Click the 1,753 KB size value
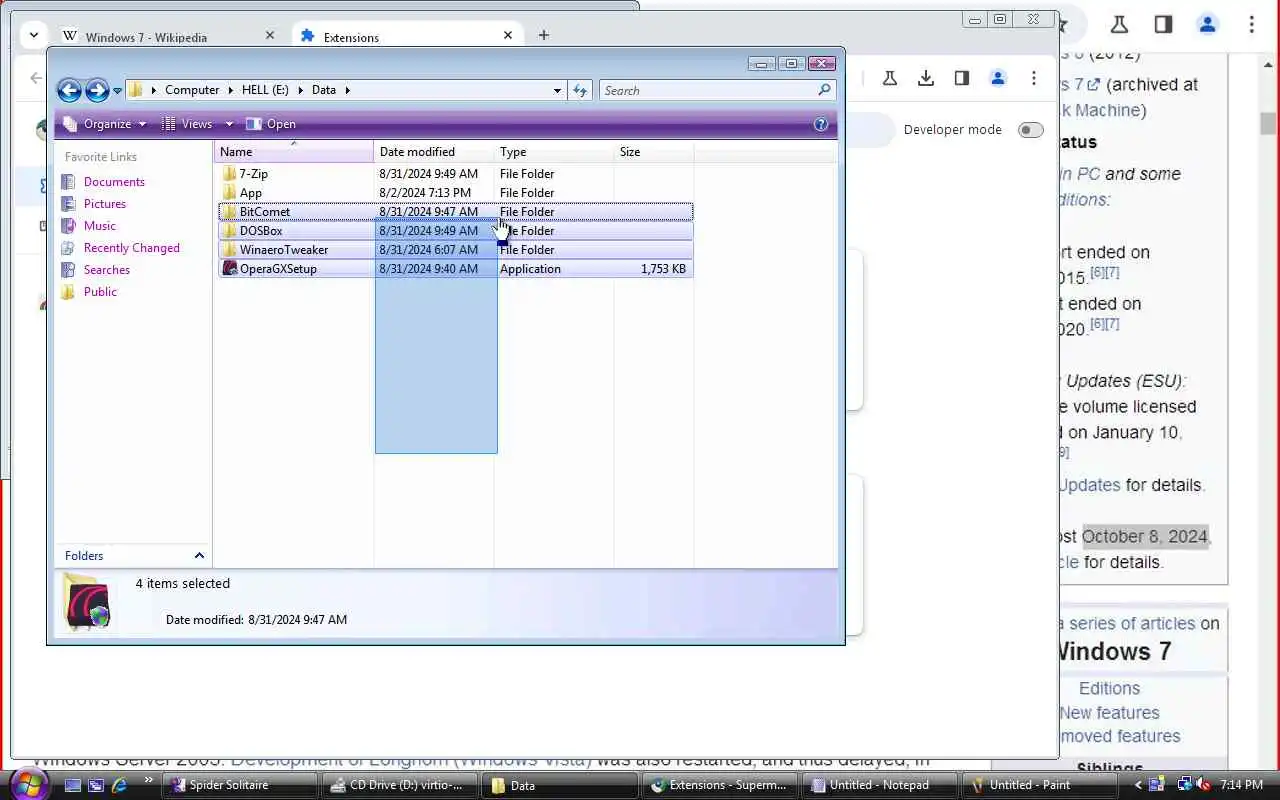This screenshot has height=800, width=1280. point(663,269)
